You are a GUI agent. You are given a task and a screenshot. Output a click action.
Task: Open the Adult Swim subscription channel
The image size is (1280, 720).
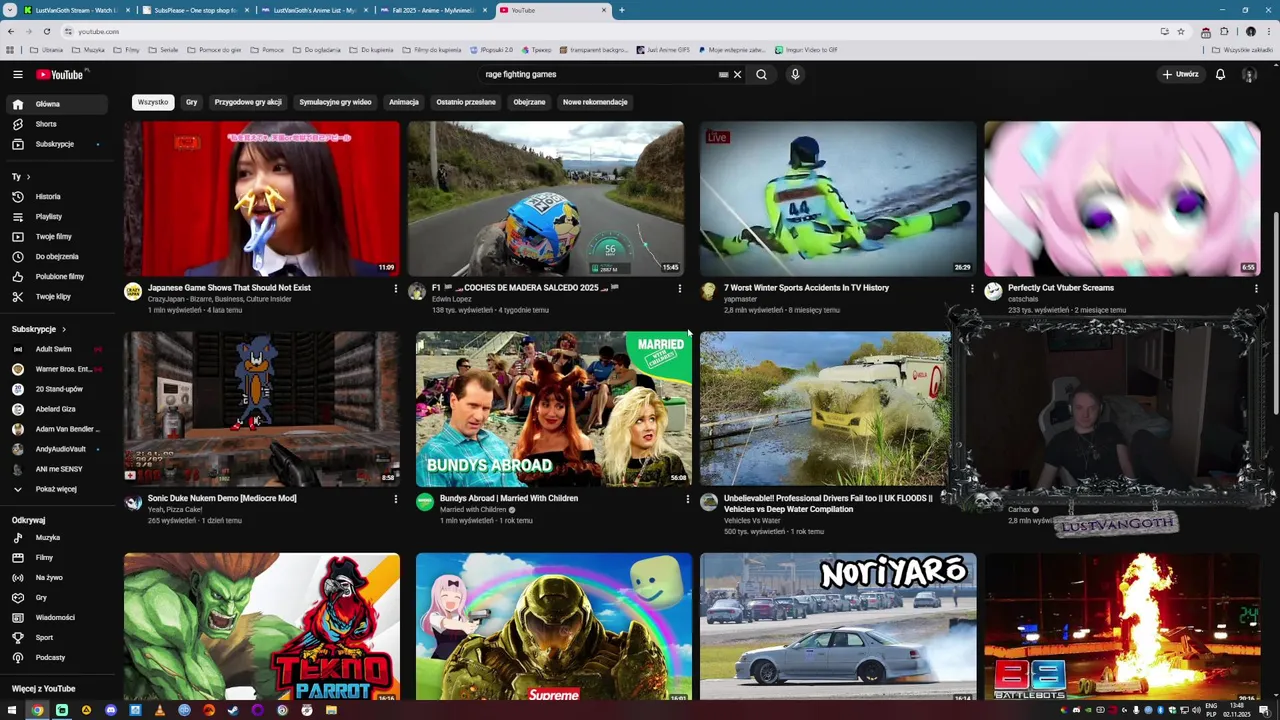click(x=56, y=349)
